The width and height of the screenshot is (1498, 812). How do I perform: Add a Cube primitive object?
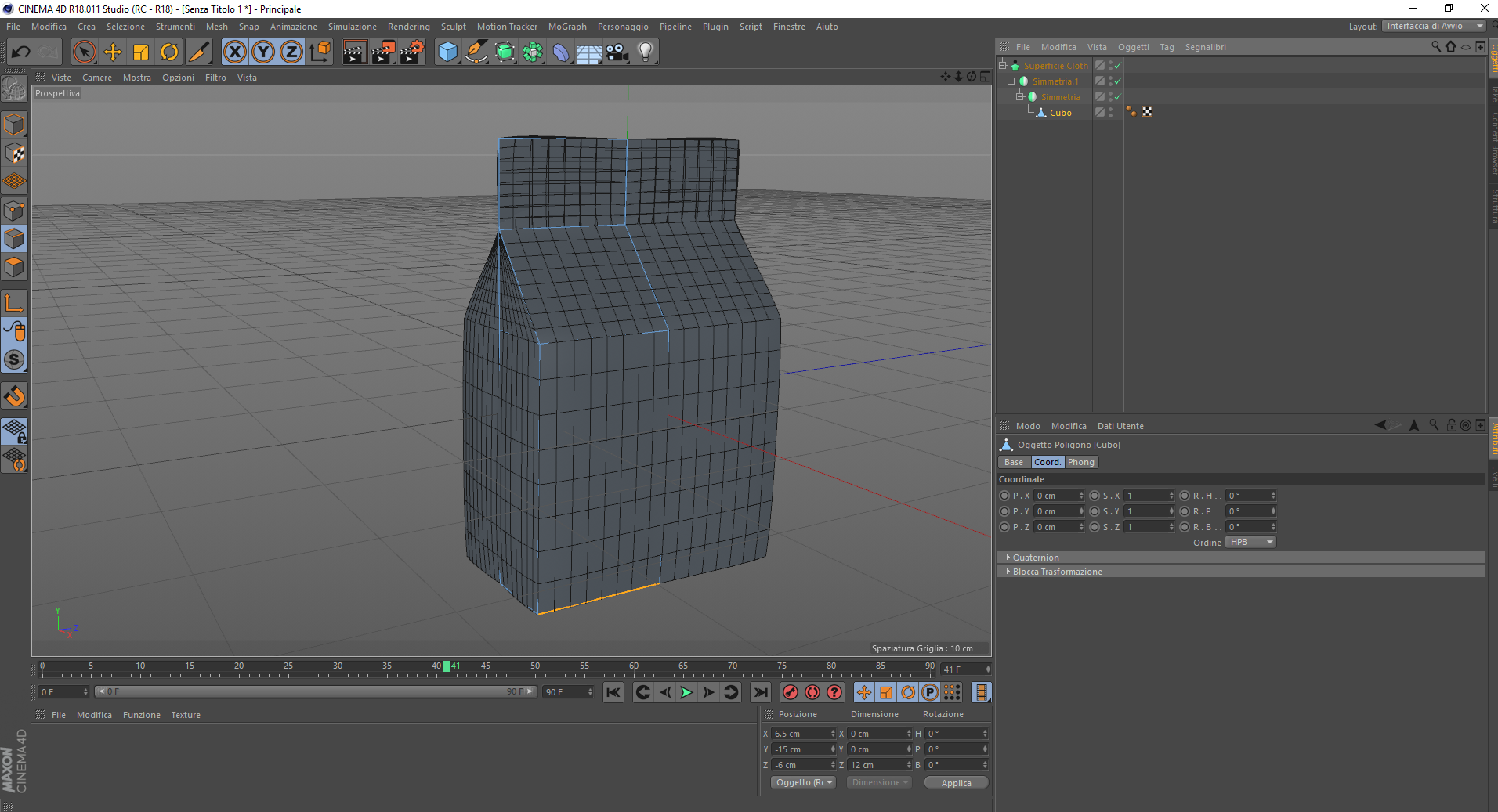[x=447, y=52]
